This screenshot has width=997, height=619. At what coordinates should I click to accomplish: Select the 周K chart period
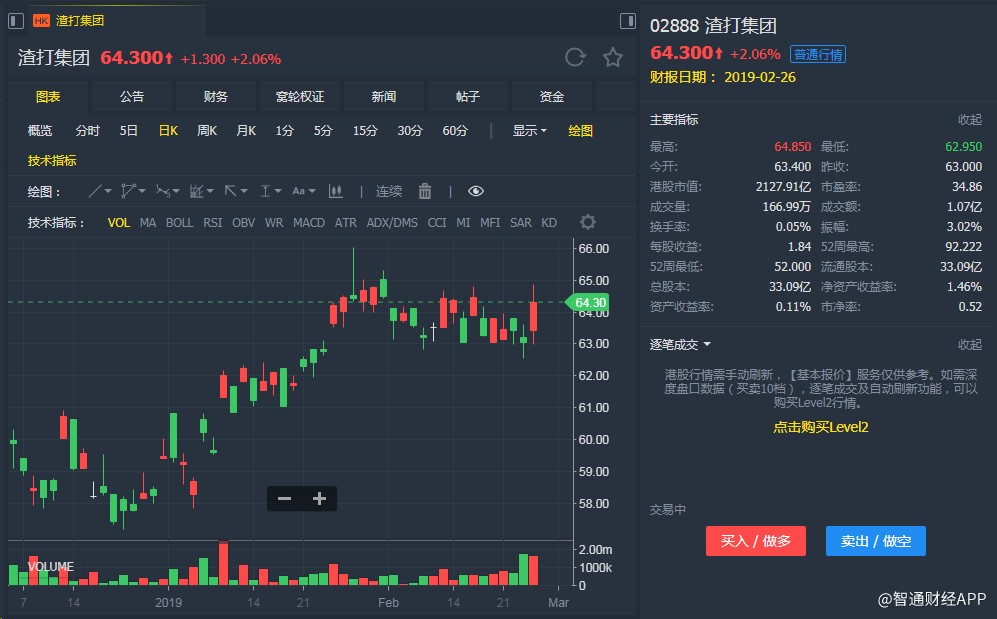click(207, 130)
